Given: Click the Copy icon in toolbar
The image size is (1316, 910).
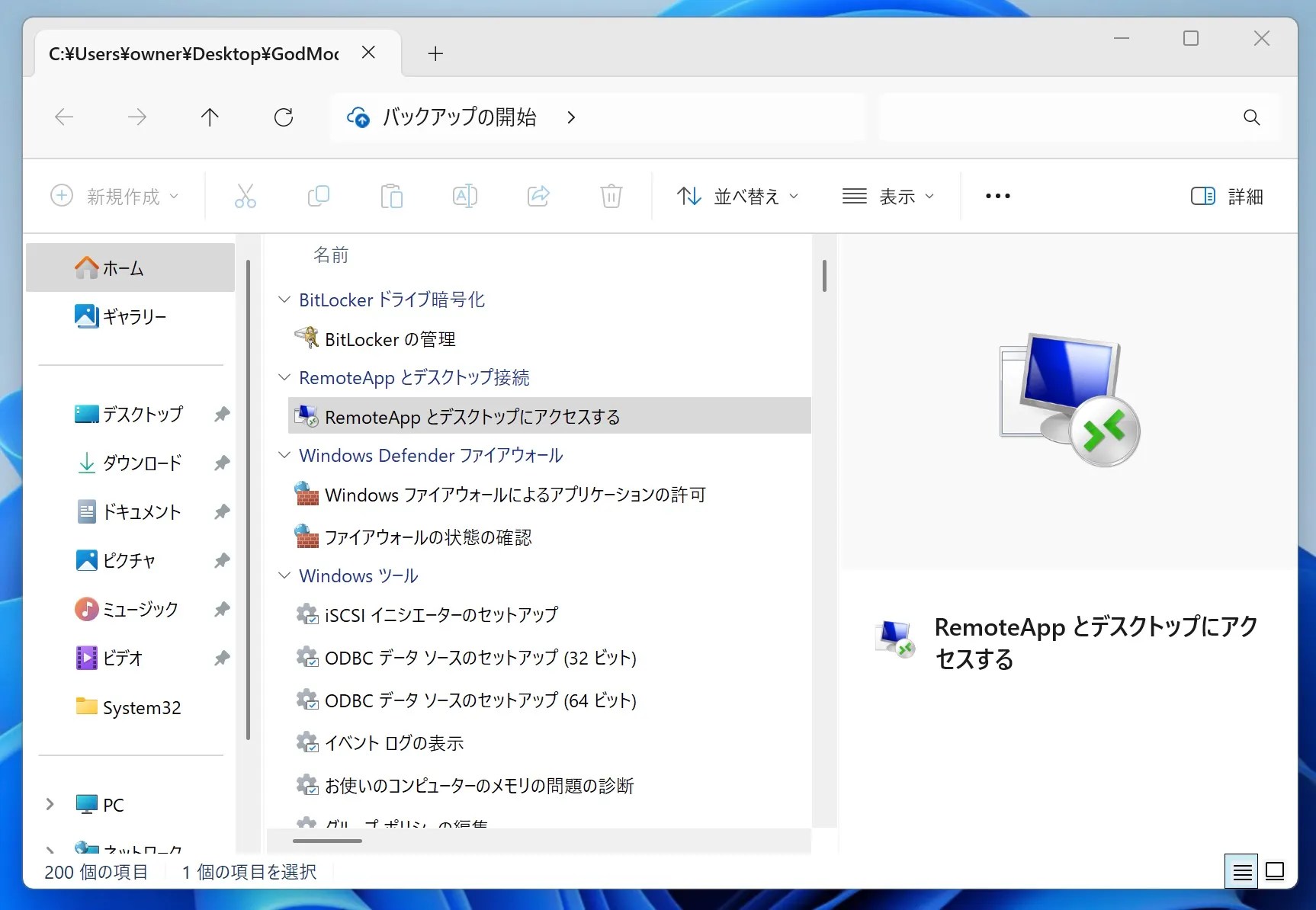Looking at the screenshot, I should coord(318,197).
